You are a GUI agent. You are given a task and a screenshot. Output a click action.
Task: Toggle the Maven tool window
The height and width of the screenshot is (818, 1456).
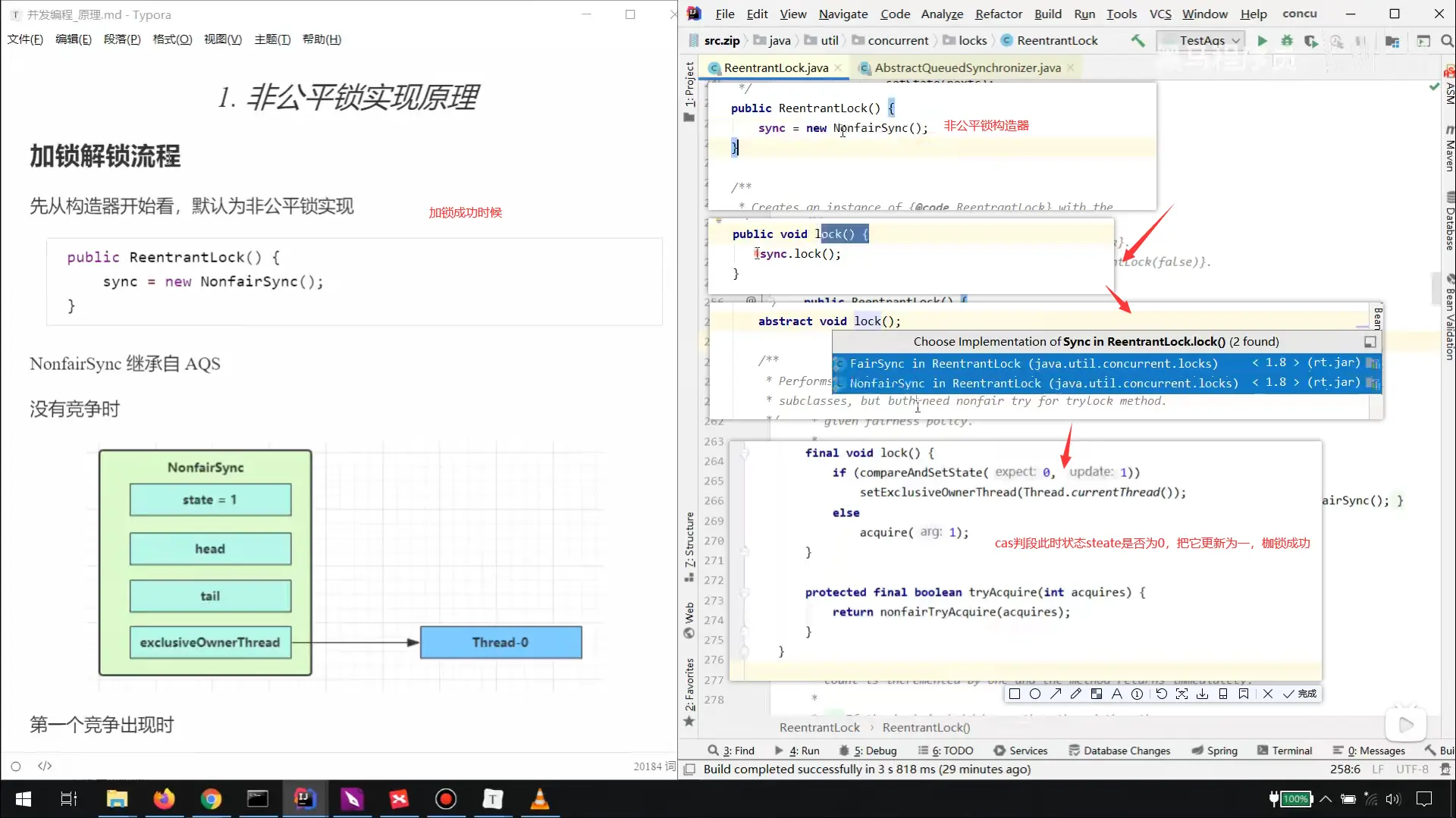click(1449, 148)
